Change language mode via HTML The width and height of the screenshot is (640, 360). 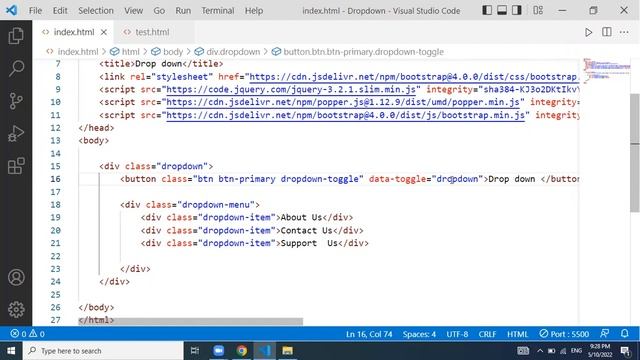[x=518, y=334]
